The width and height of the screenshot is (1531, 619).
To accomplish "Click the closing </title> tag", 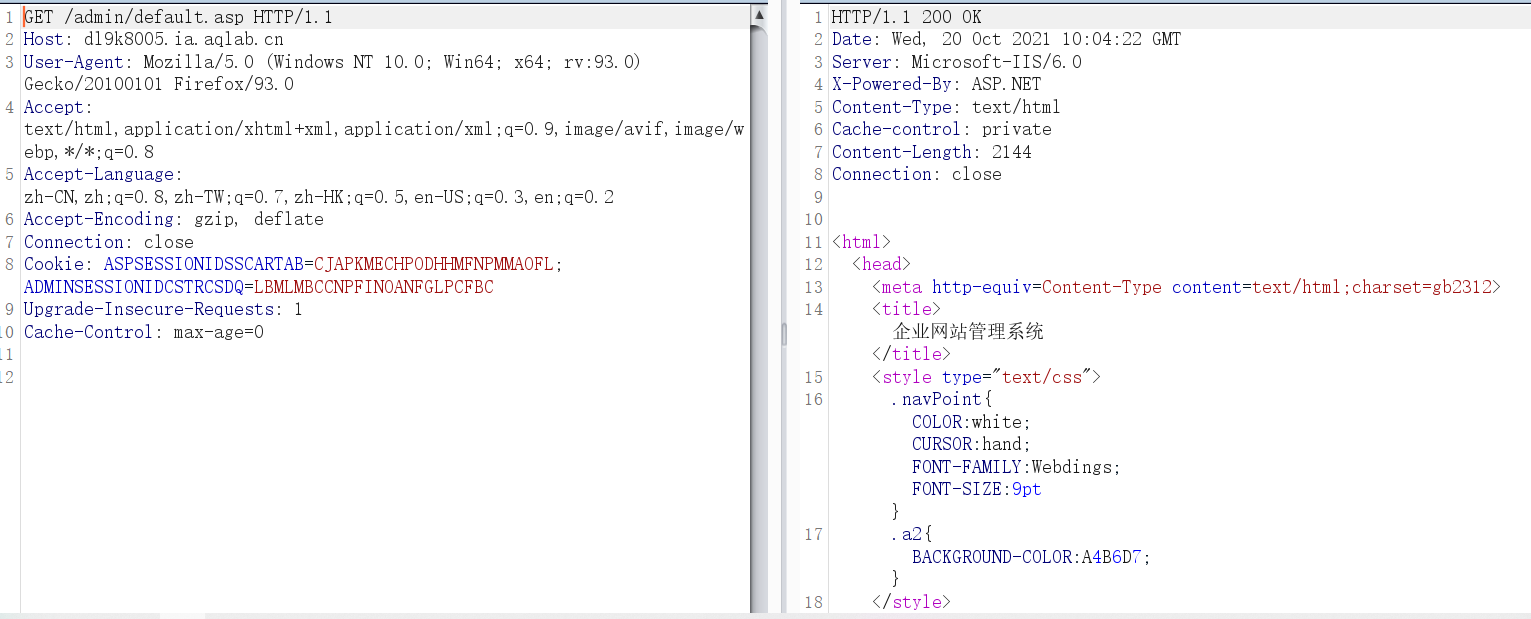I will tap(911, 354).
